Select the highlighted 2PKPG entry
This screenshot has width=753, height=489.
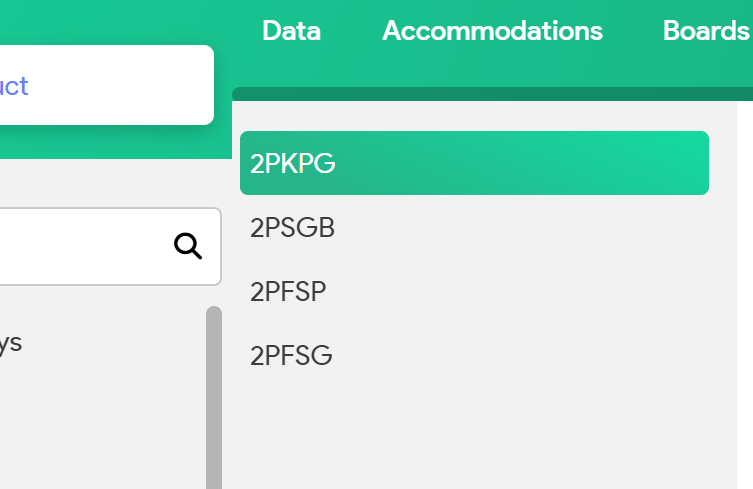point(474,163)
